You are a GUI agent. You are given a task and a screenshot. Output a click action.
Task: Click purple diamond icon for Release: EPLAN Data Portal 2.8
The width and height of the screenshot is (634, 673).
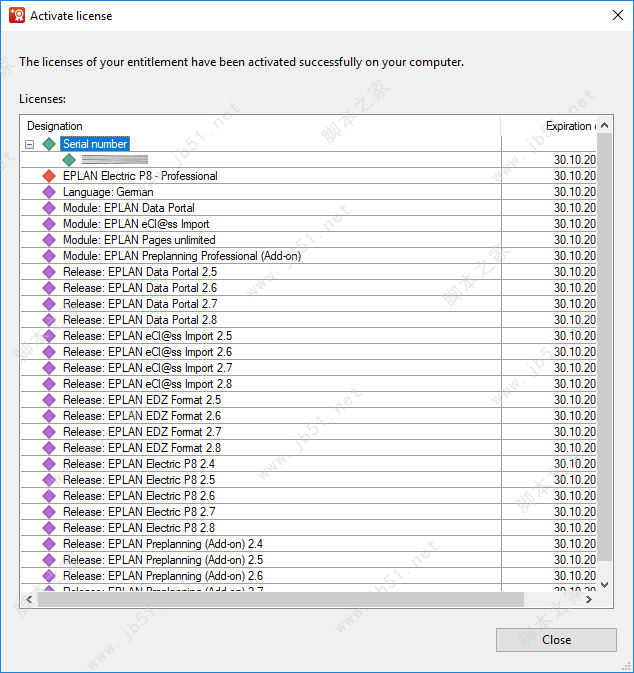pyautogui.click(x=49, y=320)
